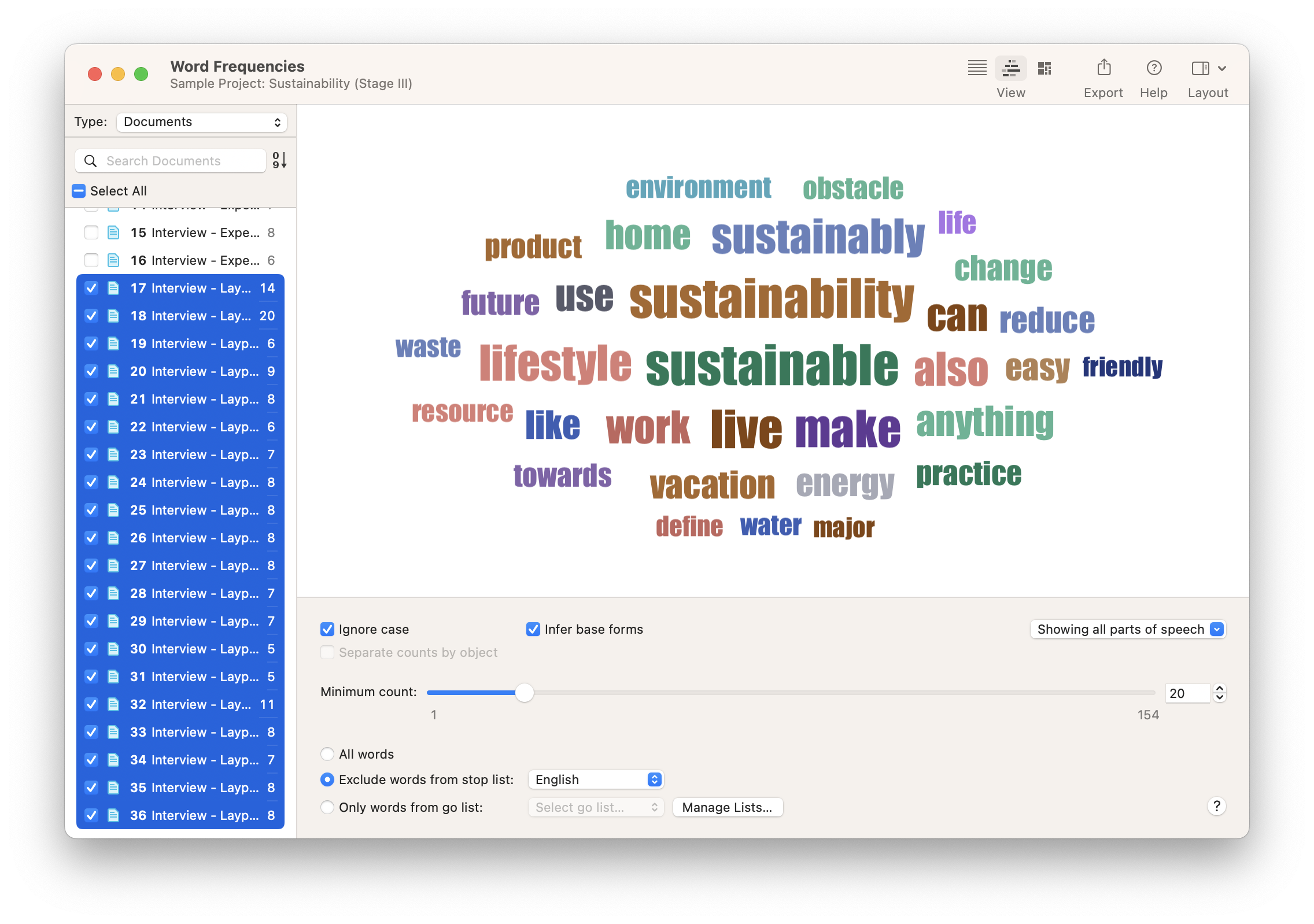The height and width of the screenshot is (924, 1314).
Task: Switch to treemap view icon
Action: (1044, 68)
